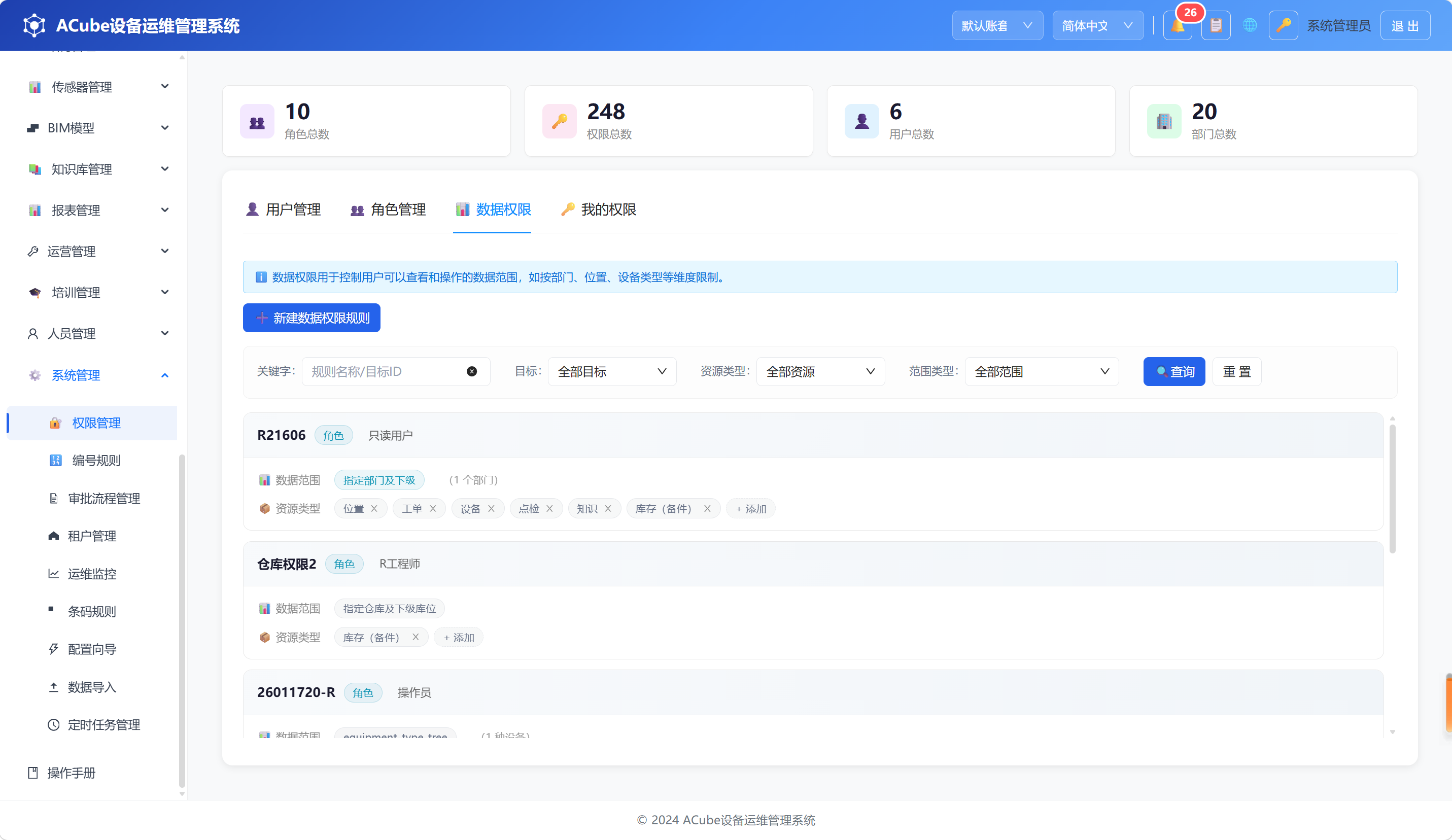The width and height of the screenshot is (1452, 840).
Task: Click the 角色总数 card icon
Action: pos(257,122)
